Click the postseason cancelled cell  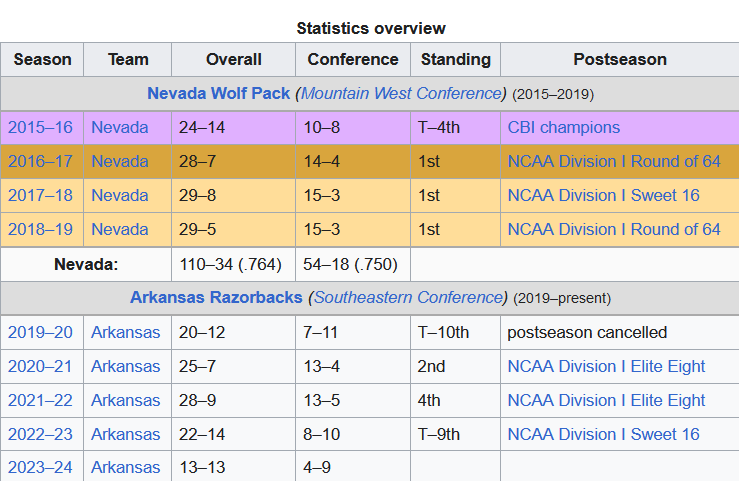tap(620, 332)
